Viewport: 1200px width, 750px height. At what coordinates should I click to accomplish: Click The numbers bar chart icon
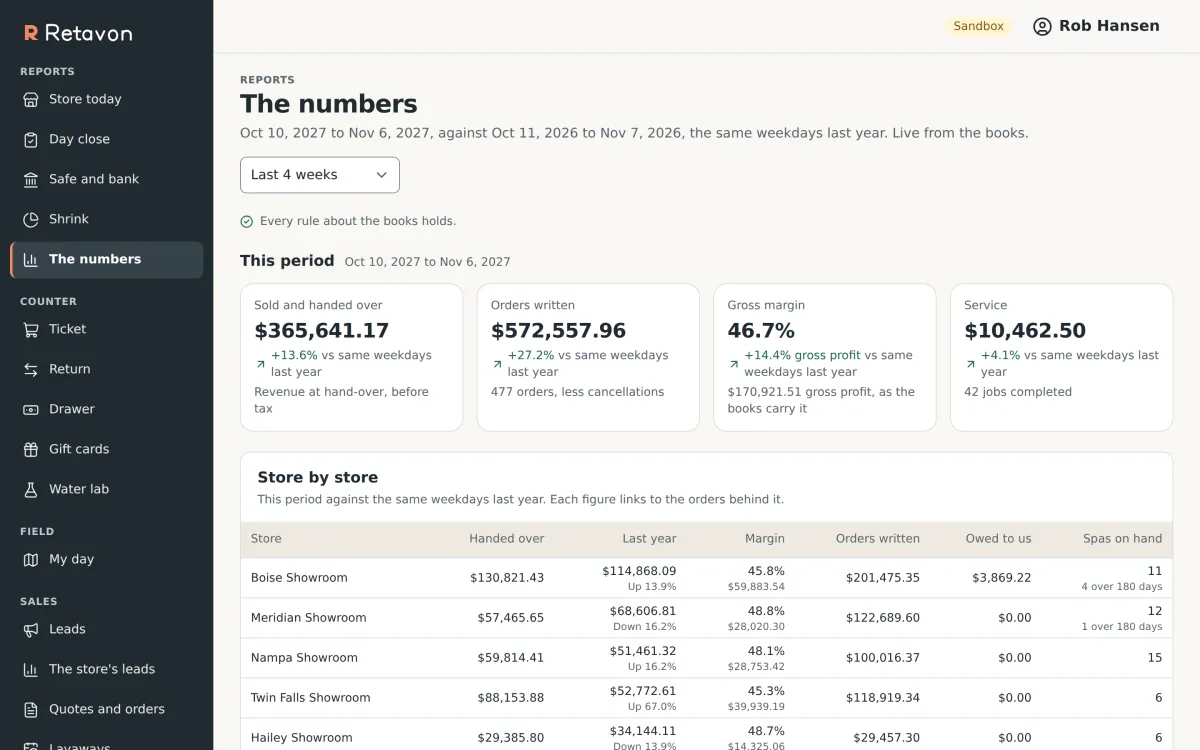31,259
